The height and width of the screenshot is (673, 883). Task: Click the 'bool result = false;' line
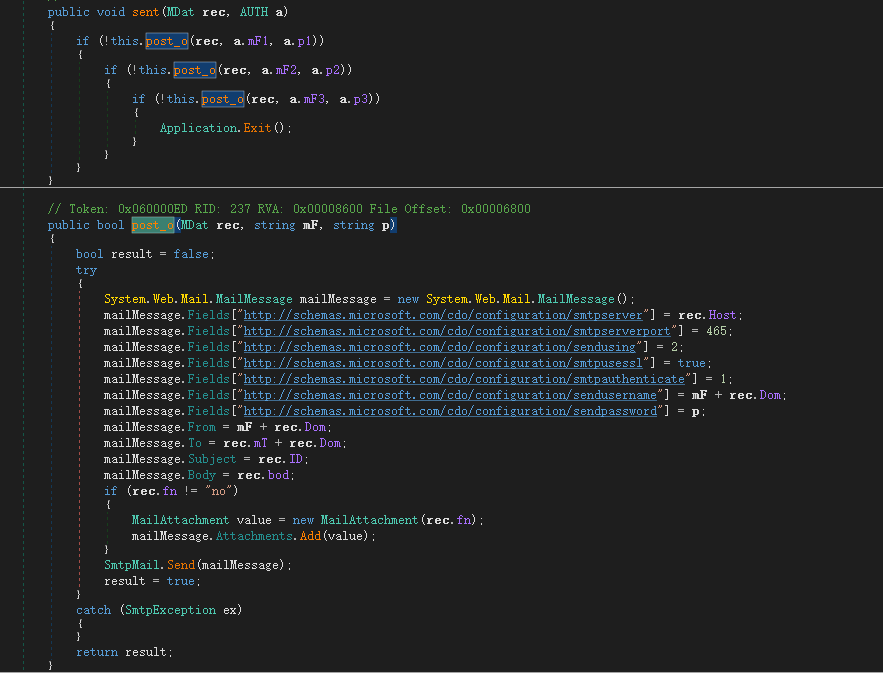pos(145,254)
